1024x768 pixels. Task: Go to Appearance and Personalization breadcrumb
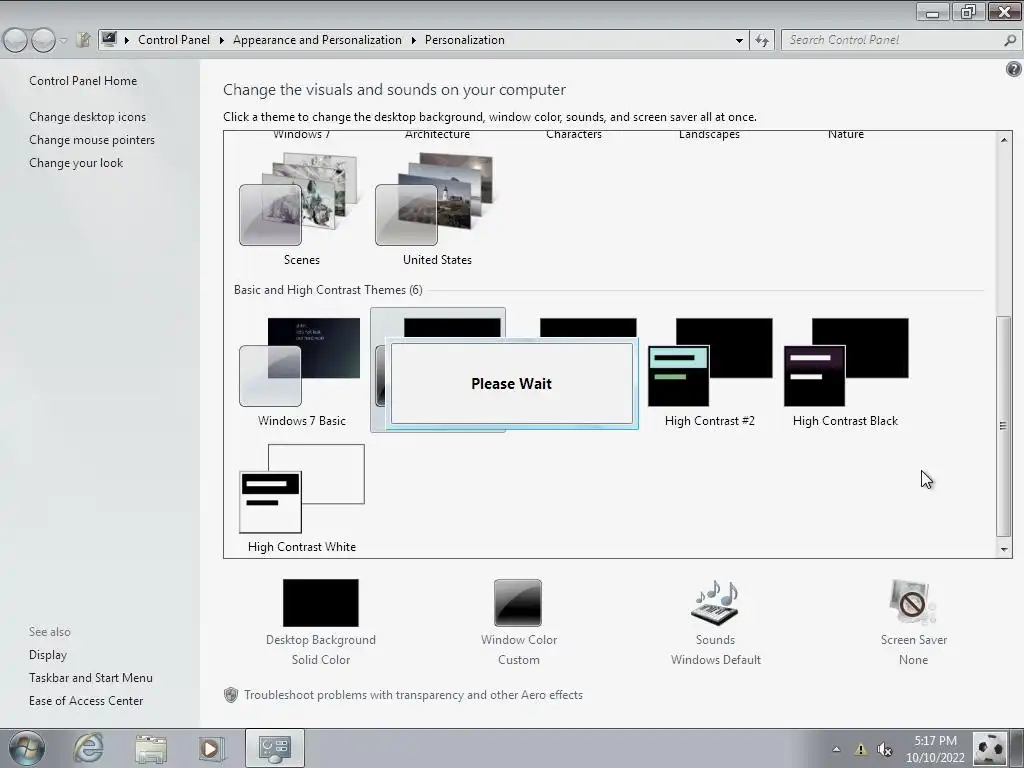point(317,40)
